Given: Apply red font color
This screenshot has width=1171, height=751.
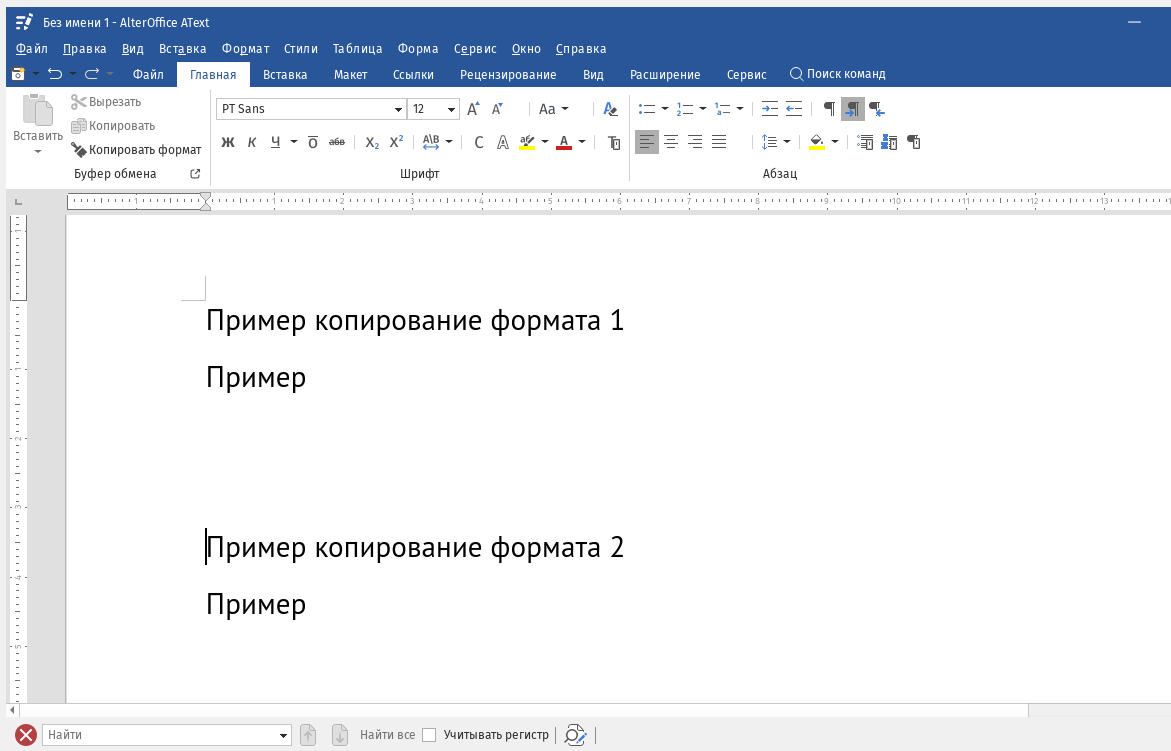Looking at the screenshot, I should tap(564, 142).
